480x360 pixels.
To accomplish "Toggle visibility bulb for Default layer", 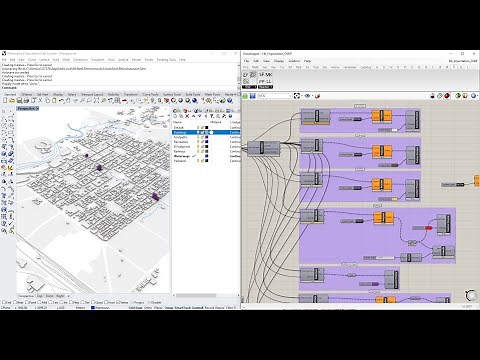I will tap(198, 128).
